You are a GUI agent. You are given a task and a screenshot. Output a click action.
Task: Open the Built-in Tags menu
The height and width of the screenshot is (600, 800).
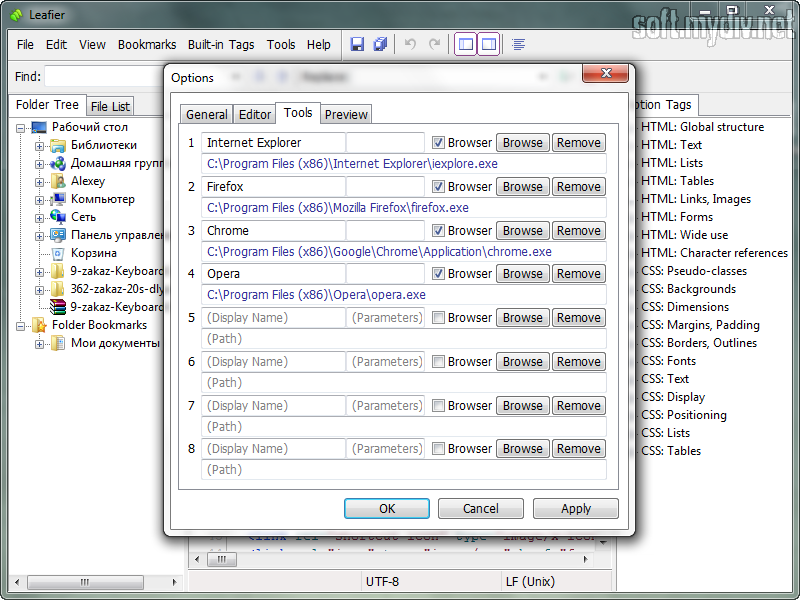point(221,45)
